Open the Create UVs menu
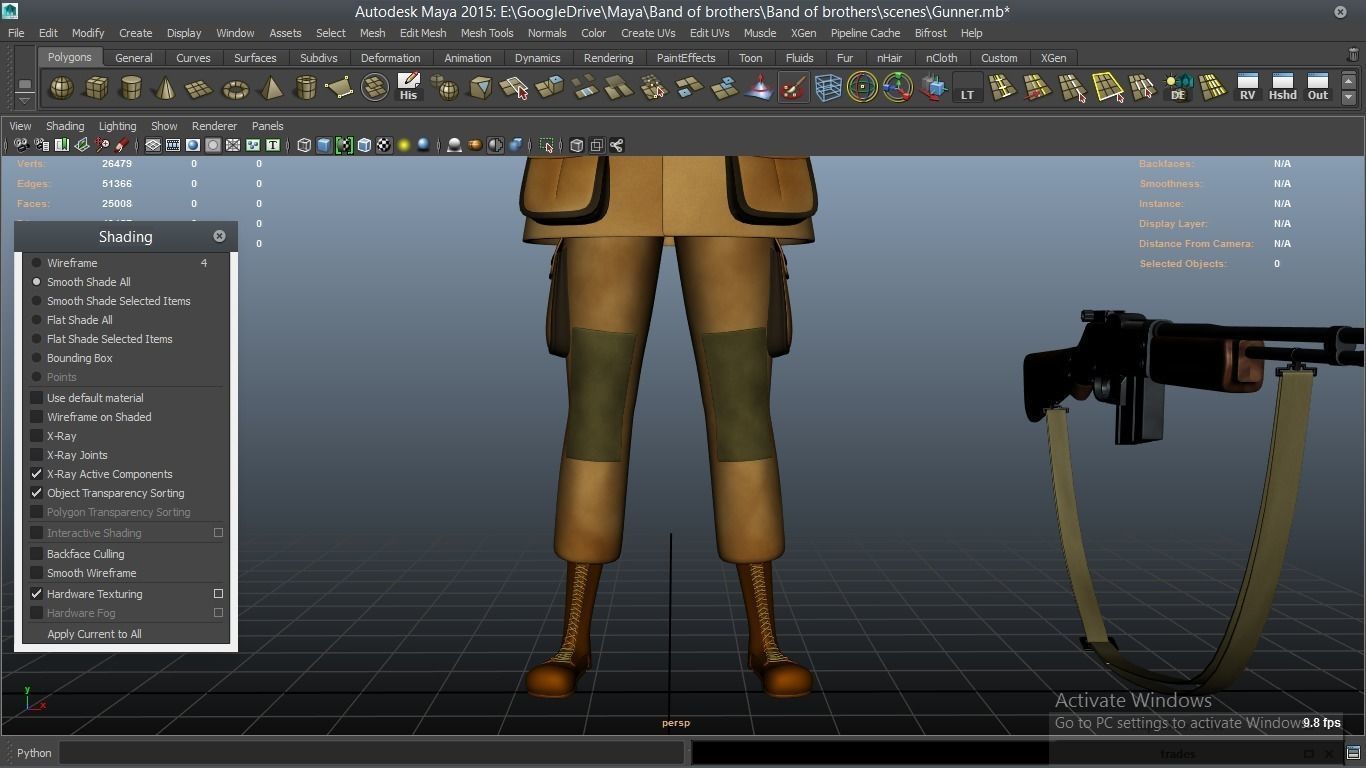 pos(648,33)
